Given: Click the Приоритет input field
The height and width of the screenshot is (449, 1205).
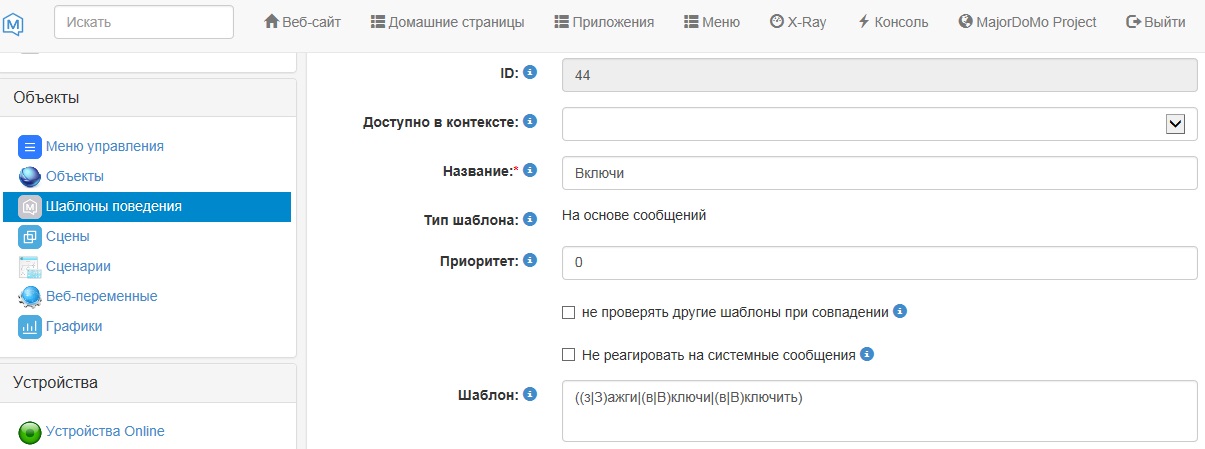Looking at the screenshot, I should 880,263.
